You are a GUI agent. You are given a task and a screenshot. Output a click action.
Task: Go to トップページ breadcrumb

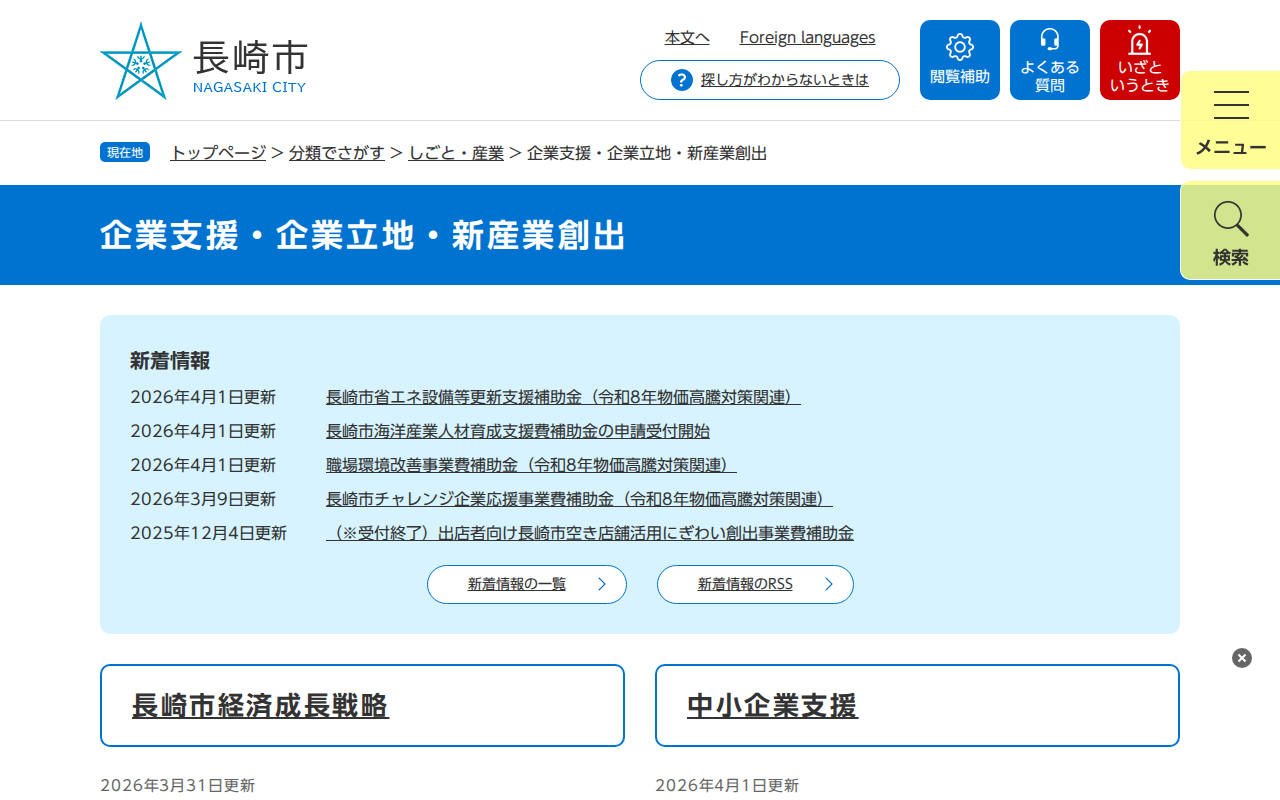coord(218,153)
